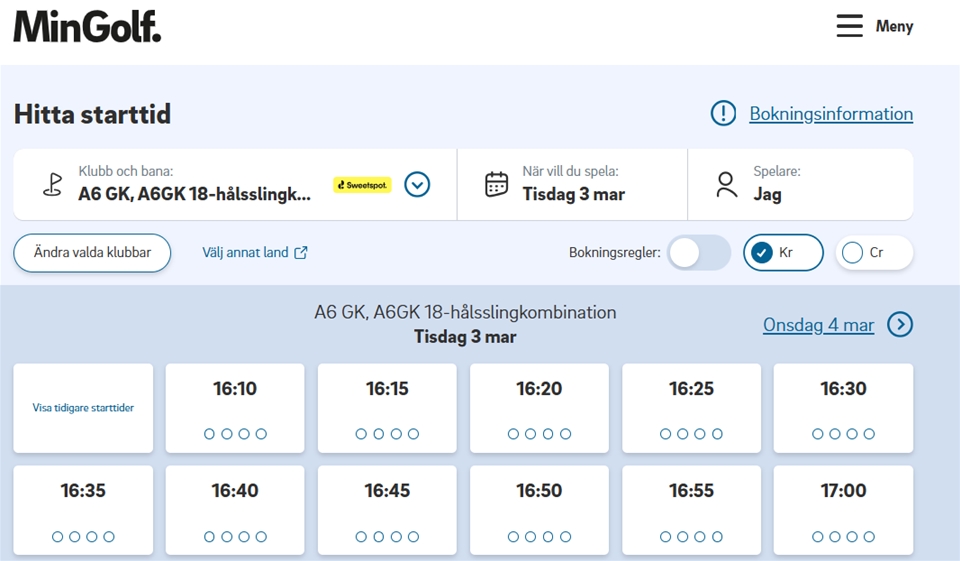This screenshot has width=960, height=561.
Task: Open the hamburger Meny icon
Action: pos(849,26)
